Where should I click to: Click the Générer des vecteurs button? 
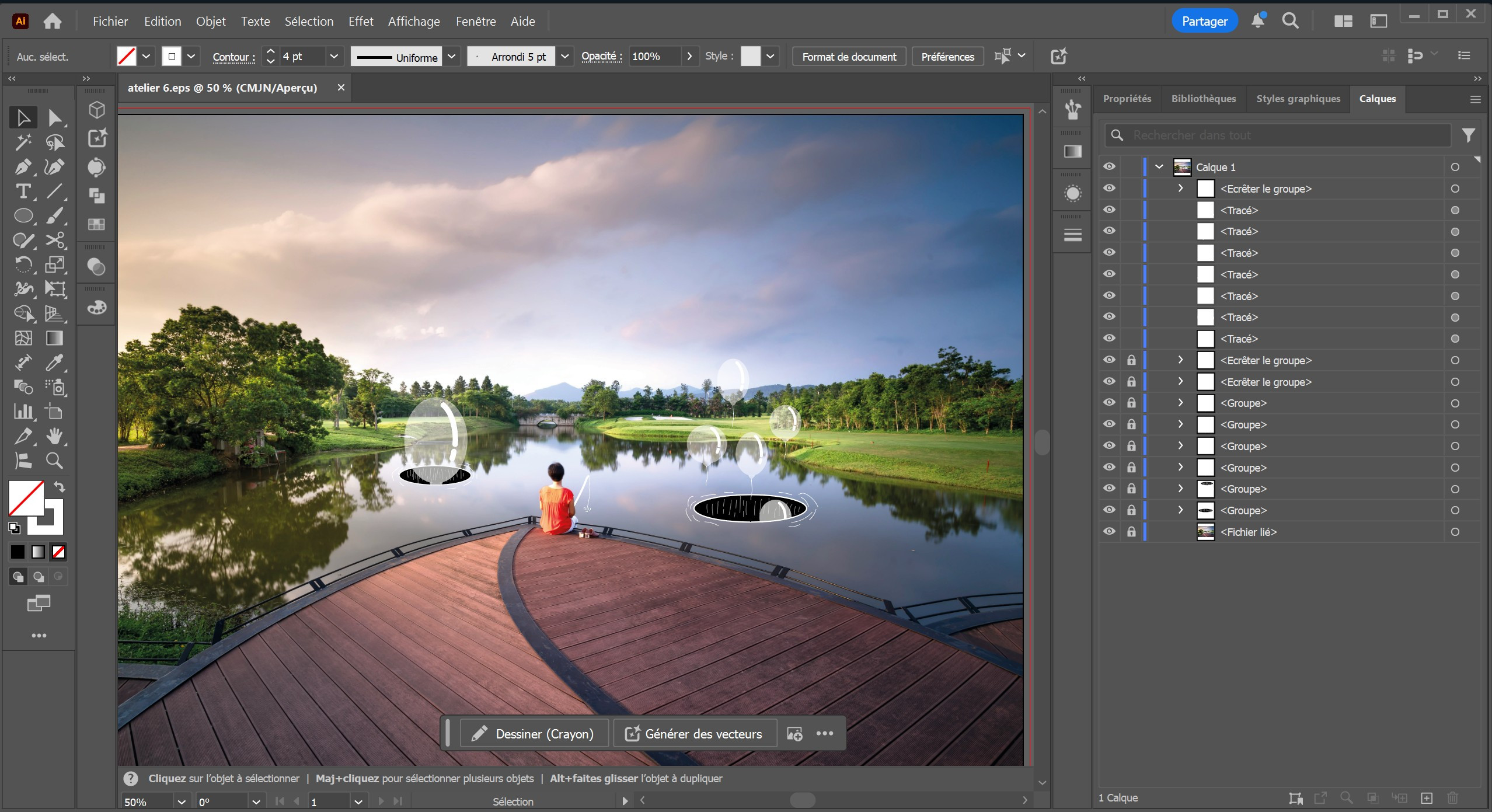(x=695, y=734)
